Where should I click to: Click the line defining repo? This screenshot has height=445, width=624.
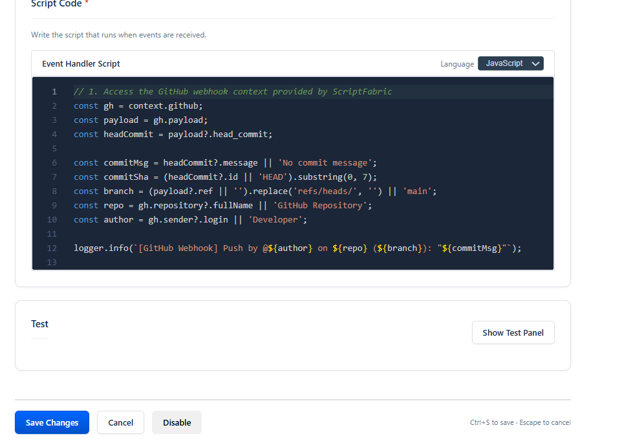click(x=223, y=205)
